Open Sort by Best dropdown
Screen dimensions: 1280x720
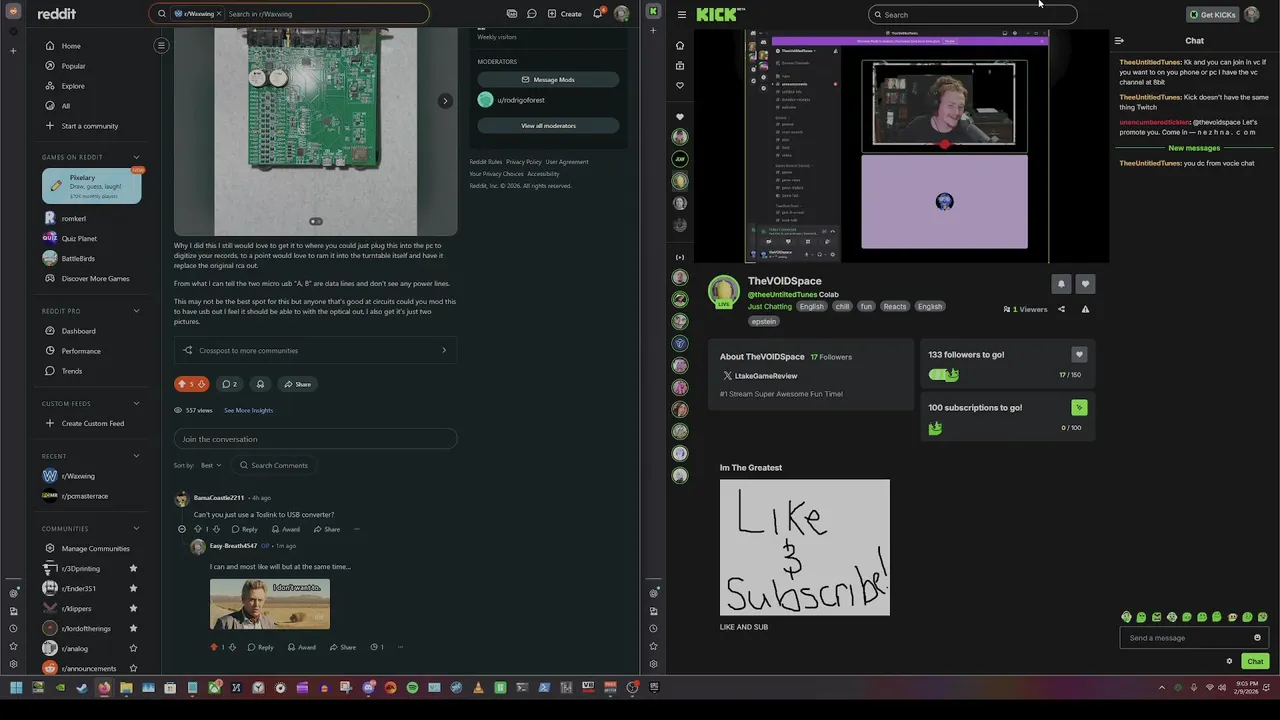point(211,465)
